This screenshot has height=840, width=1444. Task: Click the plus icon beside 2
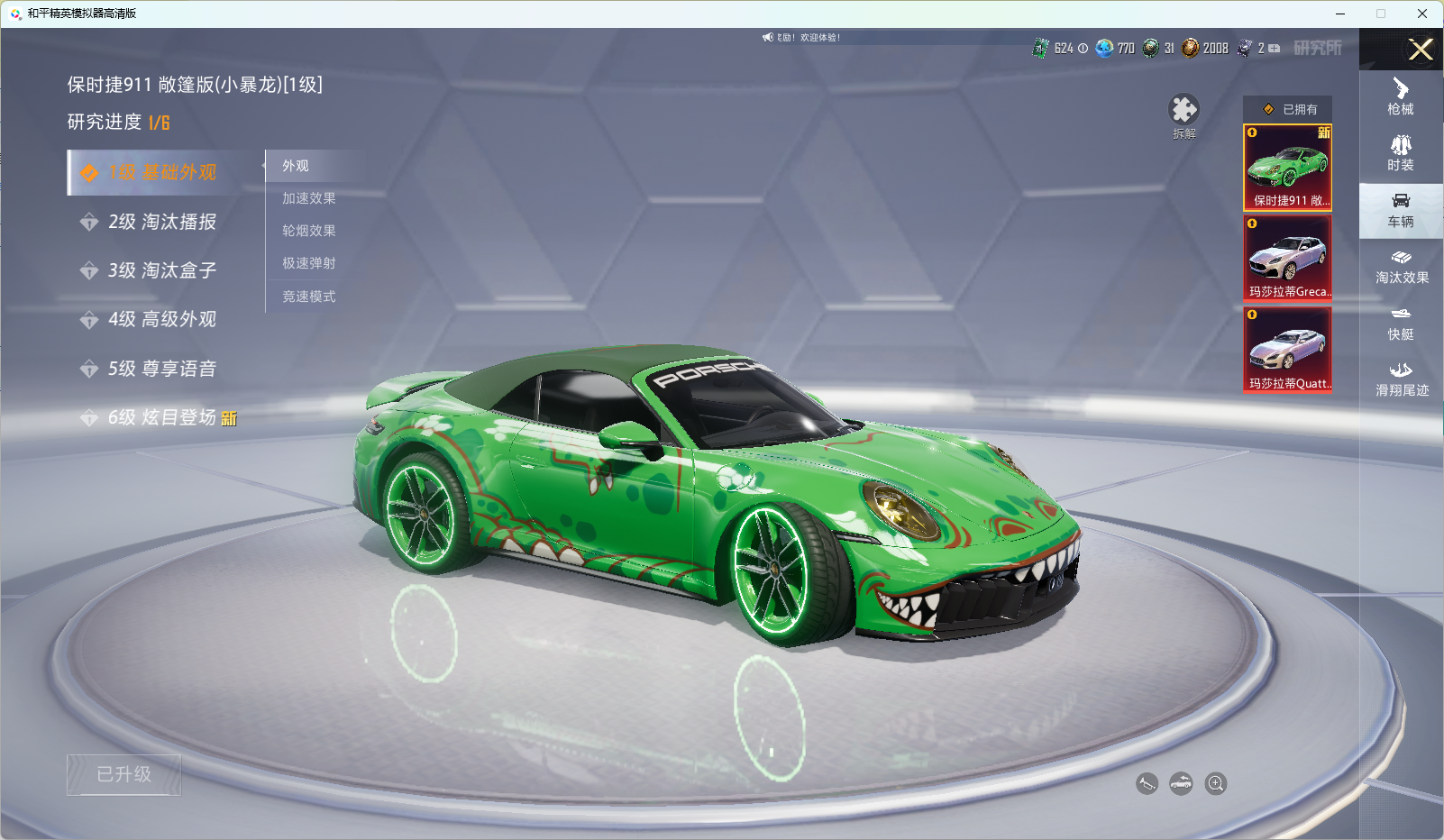(1275, 48)
